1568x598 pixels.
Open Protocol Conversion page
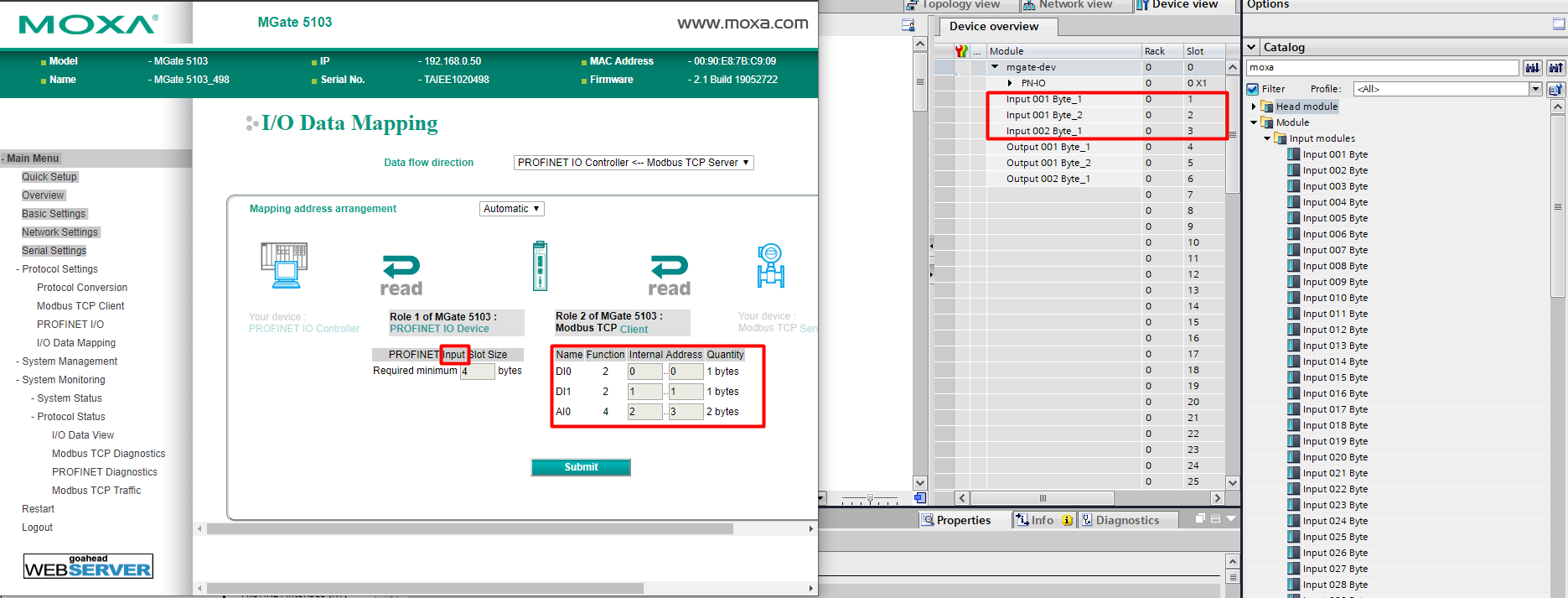82,288
